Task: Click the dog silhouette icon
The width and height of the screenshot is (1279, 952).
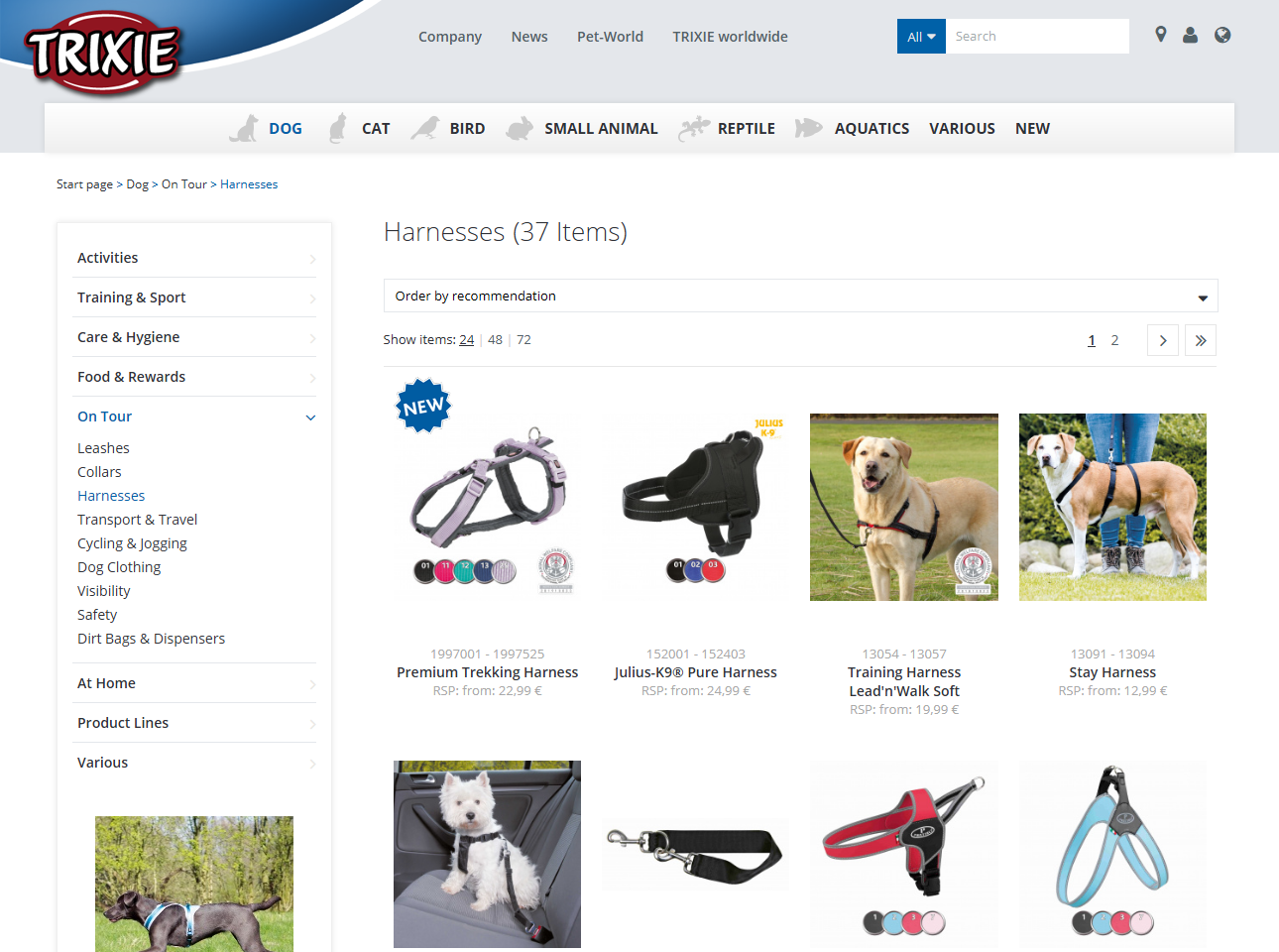Action: pos(244,128)
